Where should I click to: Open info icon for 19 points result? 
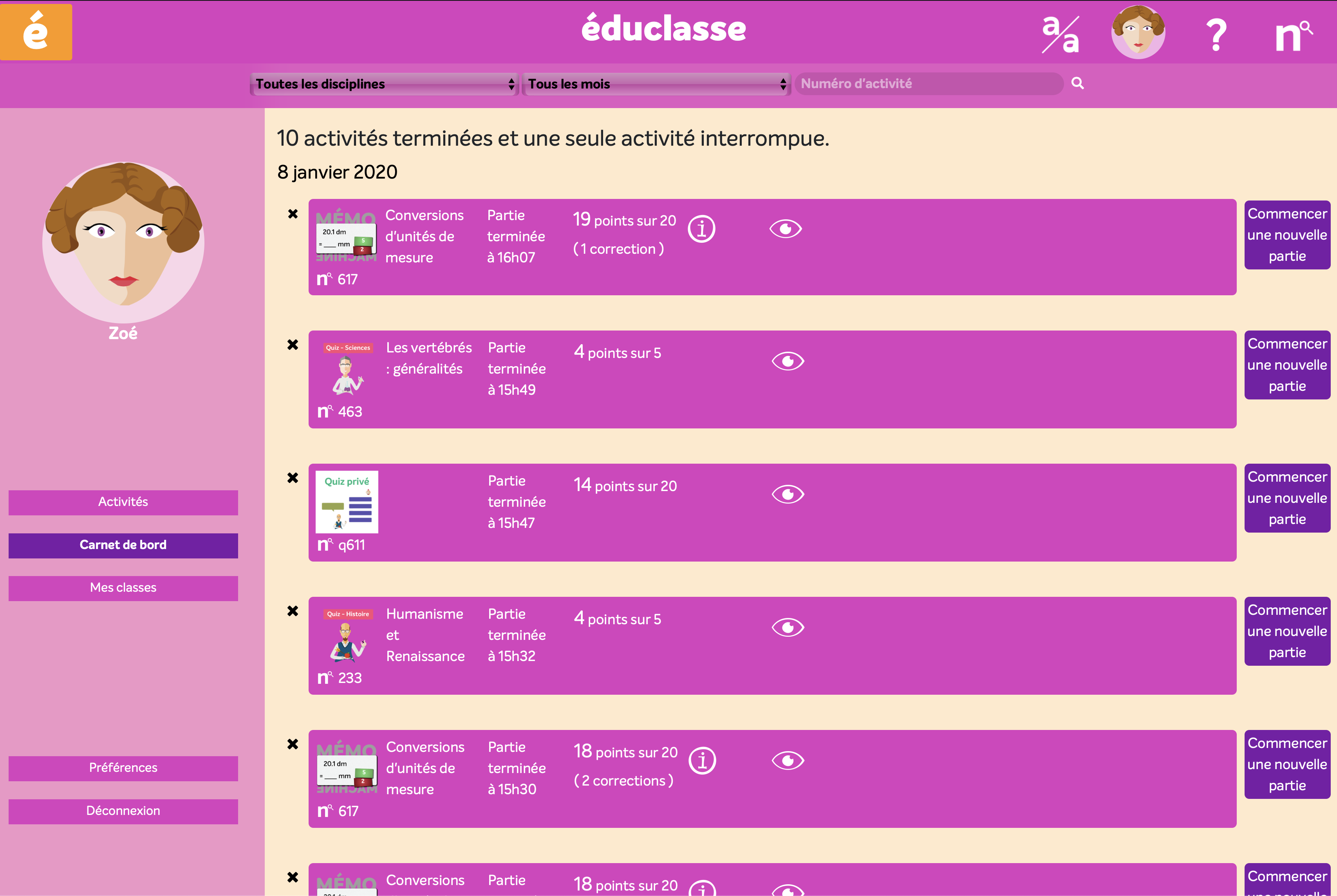point(701,229)
